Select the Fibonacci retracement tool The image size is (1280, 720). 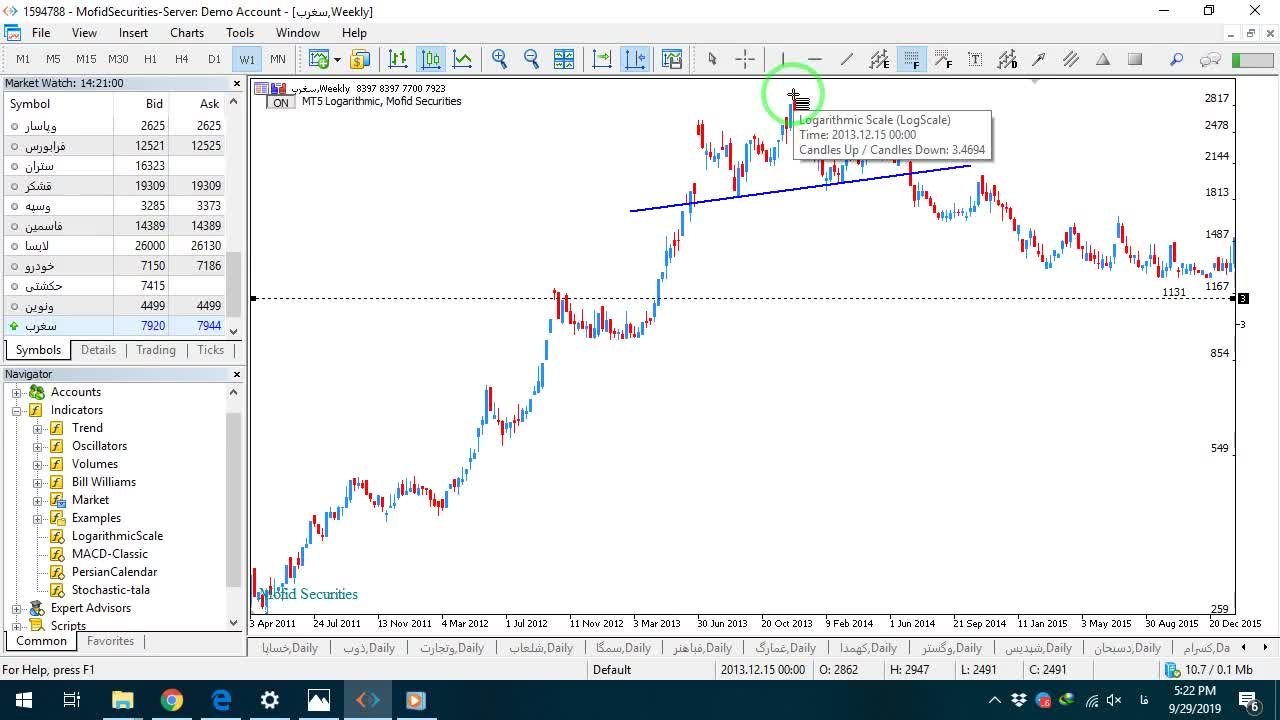pyautogui.click(x=911, y=59)
